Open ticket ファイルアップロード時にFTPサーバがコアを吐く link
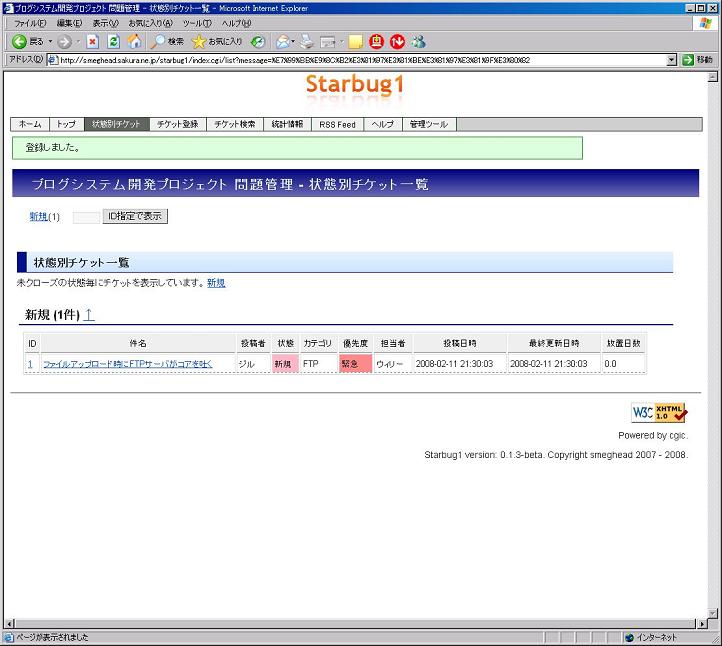The image size is (722, 646). pyautogui.click(x=128, y=364)
